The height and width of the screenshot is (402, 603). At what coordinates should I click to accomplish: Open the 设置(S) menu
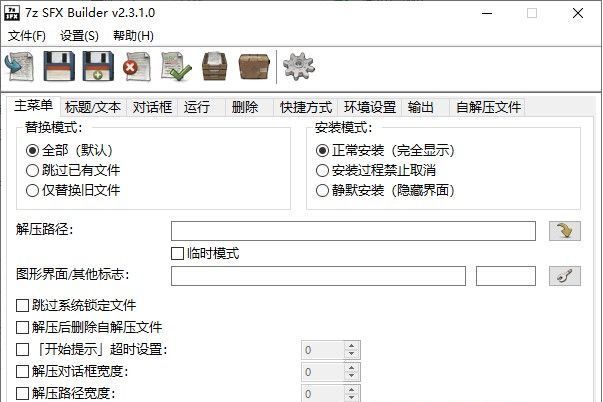coord(79,36)
